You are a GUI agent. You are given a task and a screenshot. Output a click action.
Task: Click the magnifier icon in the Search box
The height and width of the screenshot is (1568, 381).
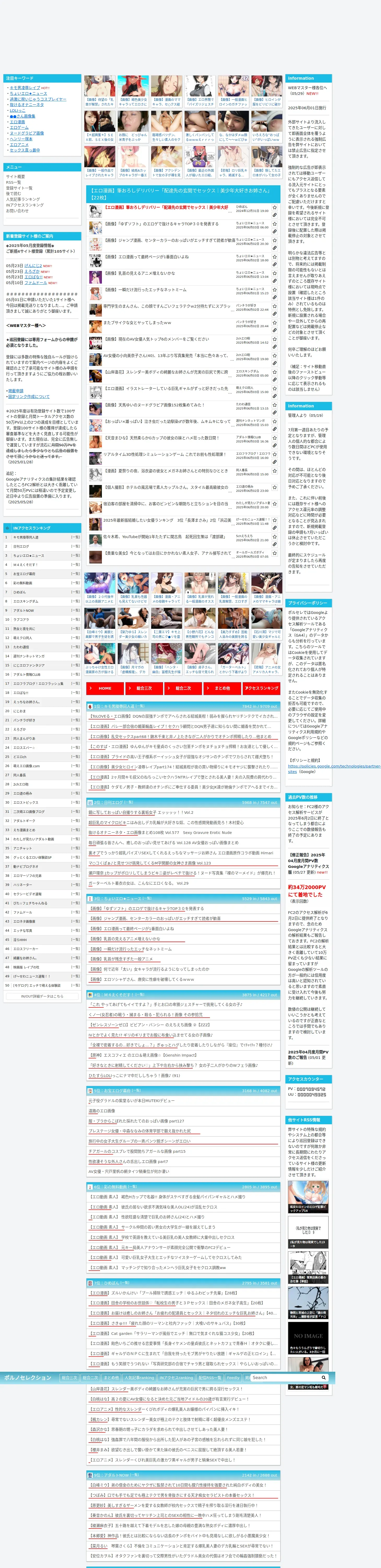click(x=324, y=1377)
